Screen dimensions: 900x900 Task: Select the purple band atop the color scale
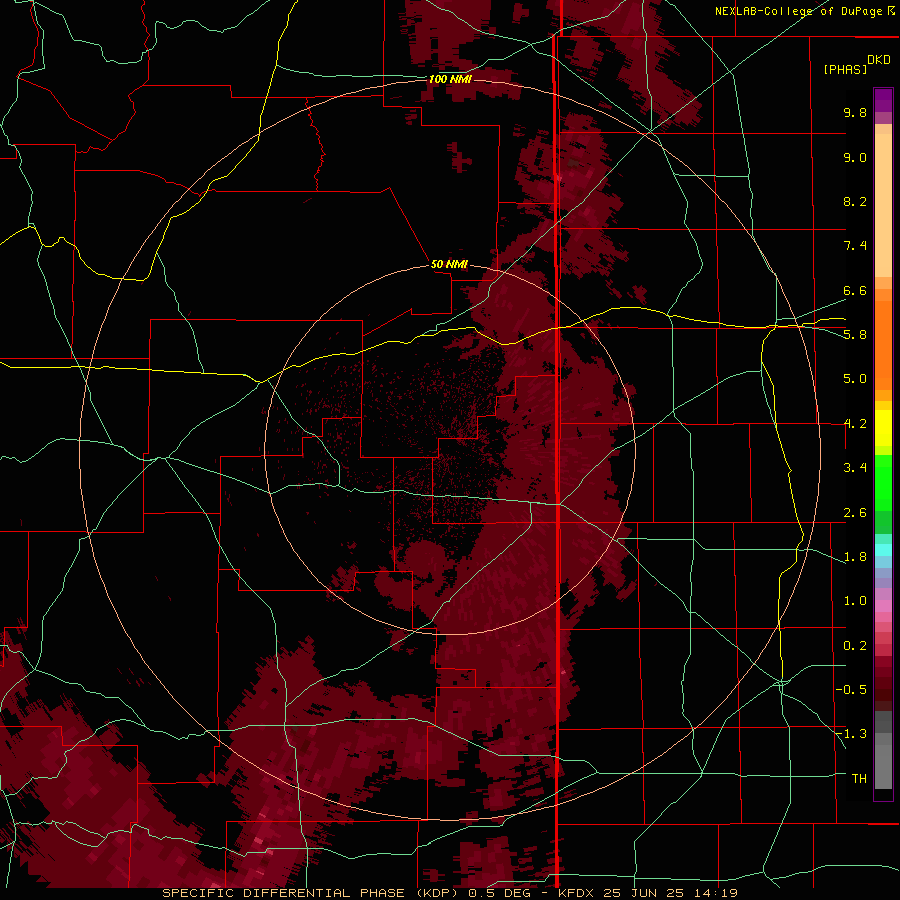click(883, 100)
